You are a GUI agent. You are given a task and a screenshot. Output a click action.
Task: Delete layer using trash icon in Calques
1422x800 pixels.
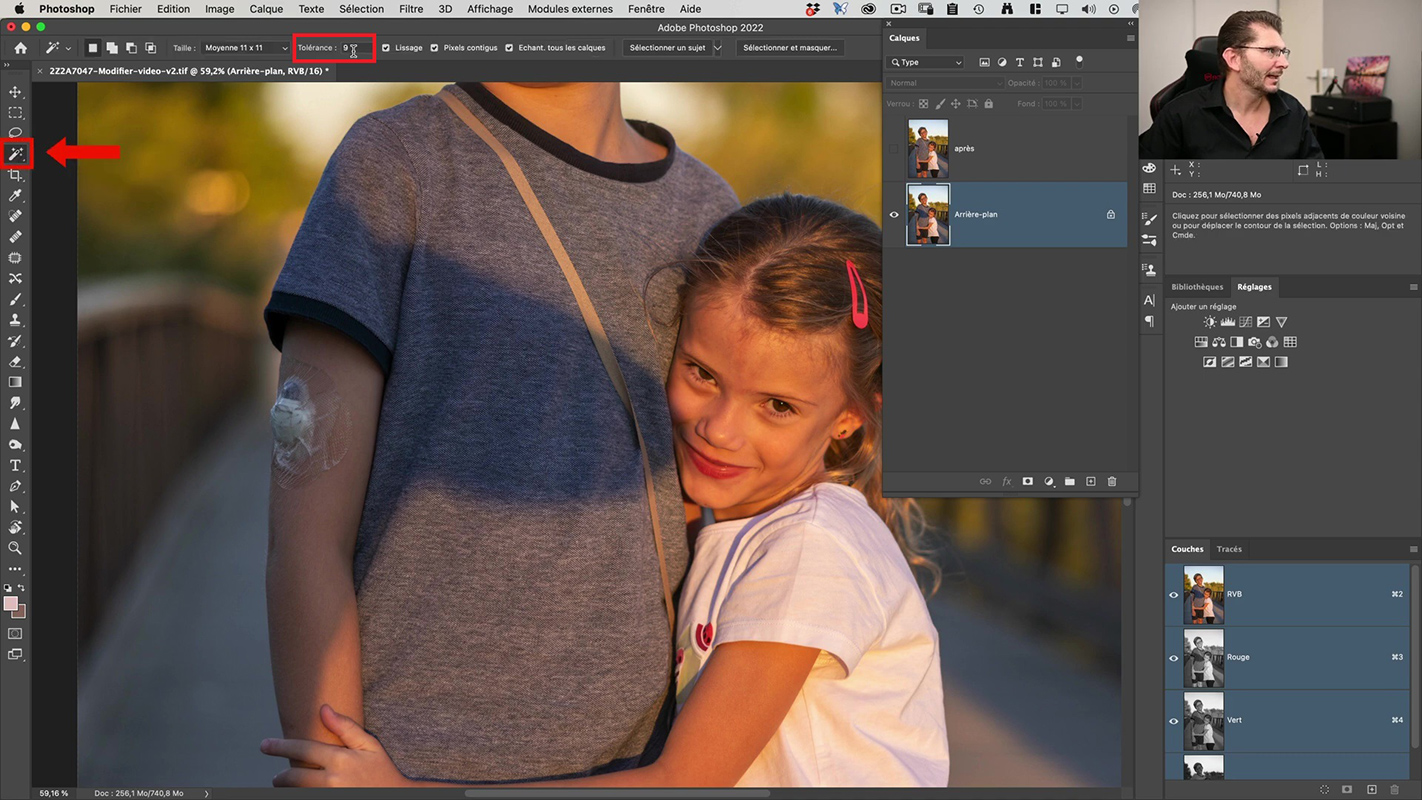pos(1112,482)
